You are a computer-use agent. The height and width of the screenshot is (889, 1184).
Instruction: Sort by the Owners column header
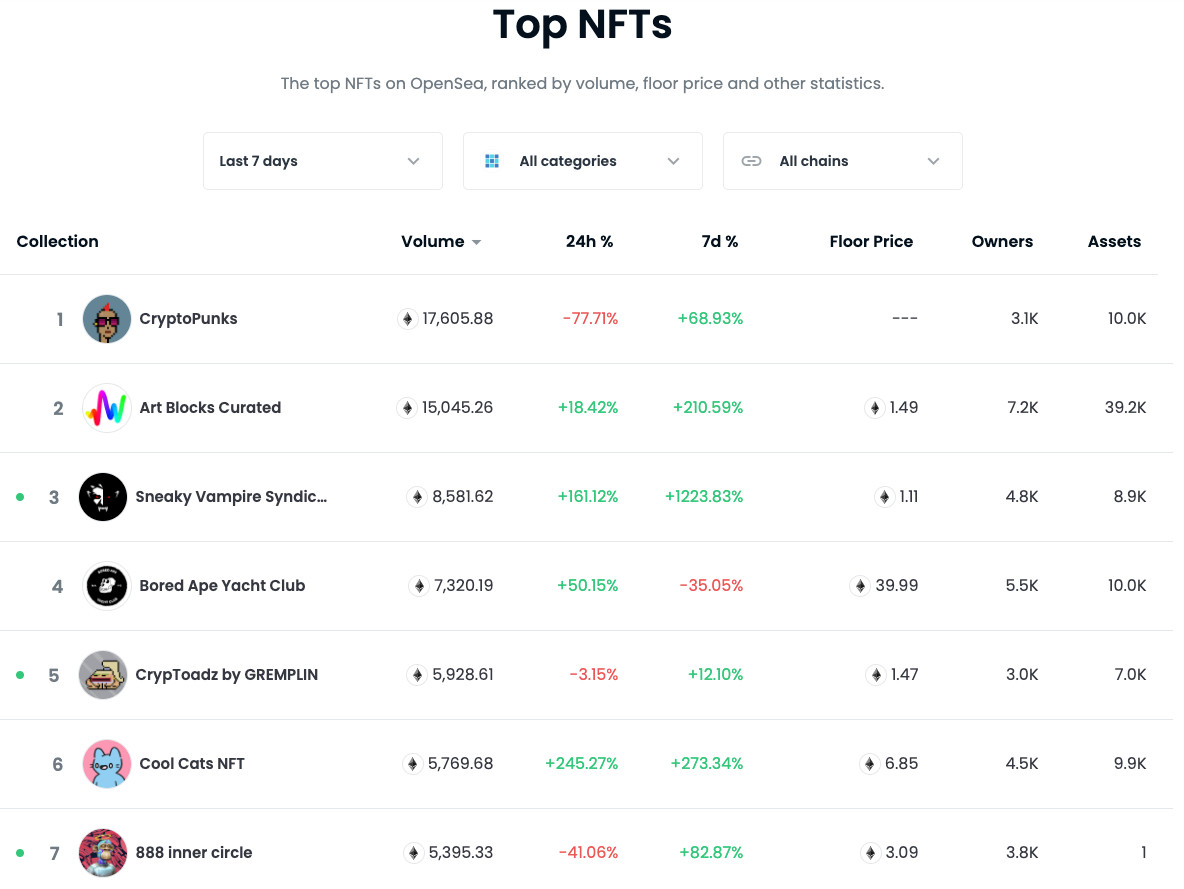coord(1002,242)
